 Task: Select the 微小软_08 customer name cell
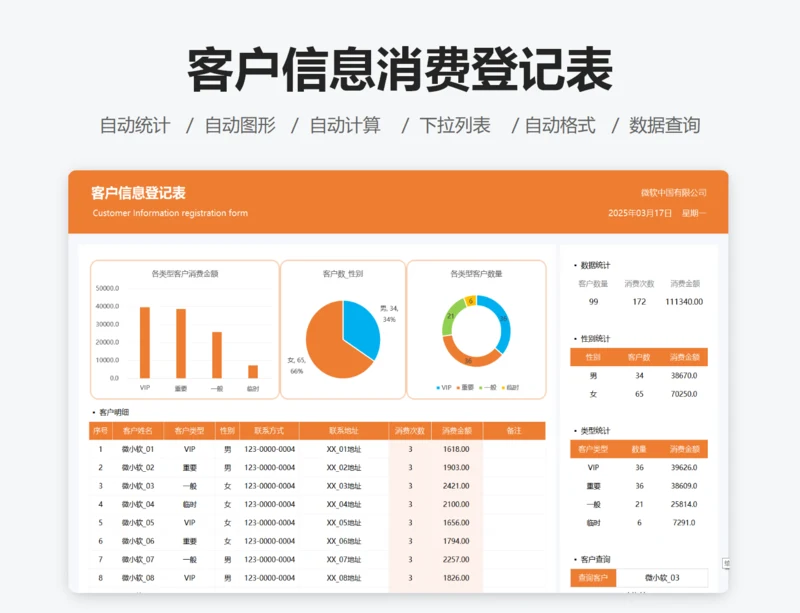point(138,578)
